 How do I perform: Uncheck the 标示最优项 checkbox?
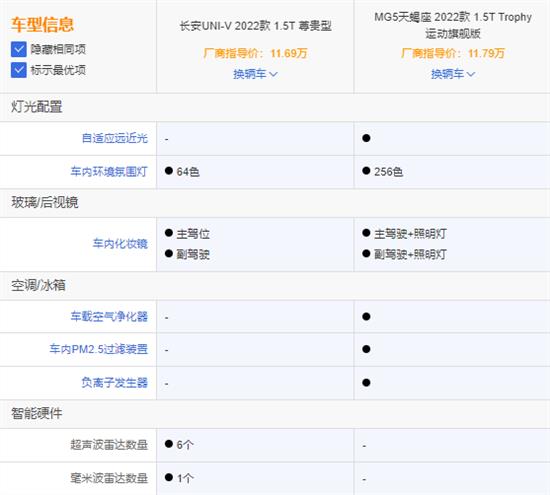19,70
